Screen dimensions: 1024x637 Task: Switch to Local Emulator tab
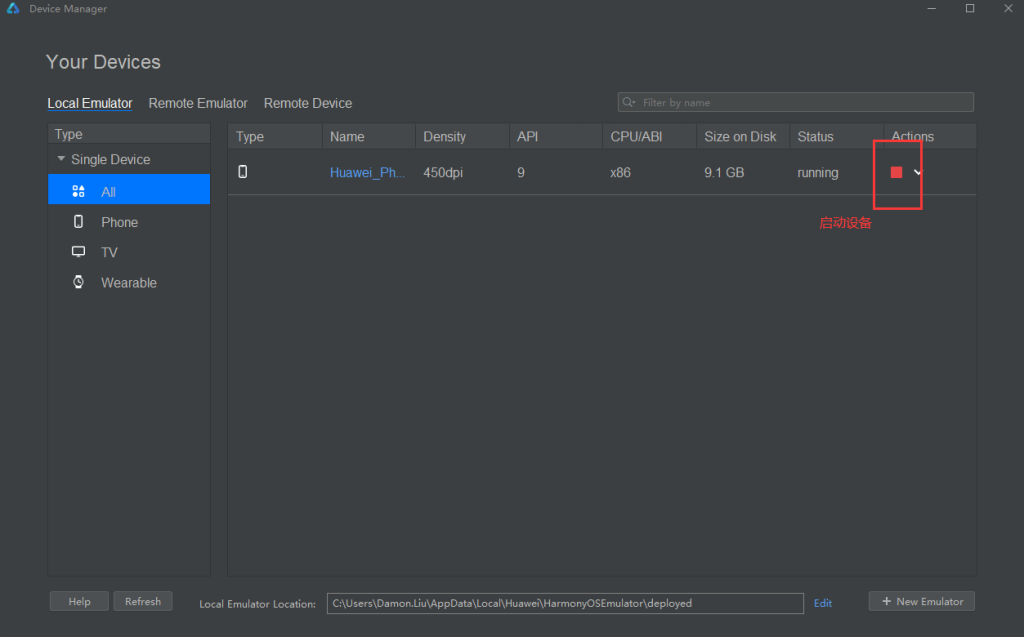[89, 103]
